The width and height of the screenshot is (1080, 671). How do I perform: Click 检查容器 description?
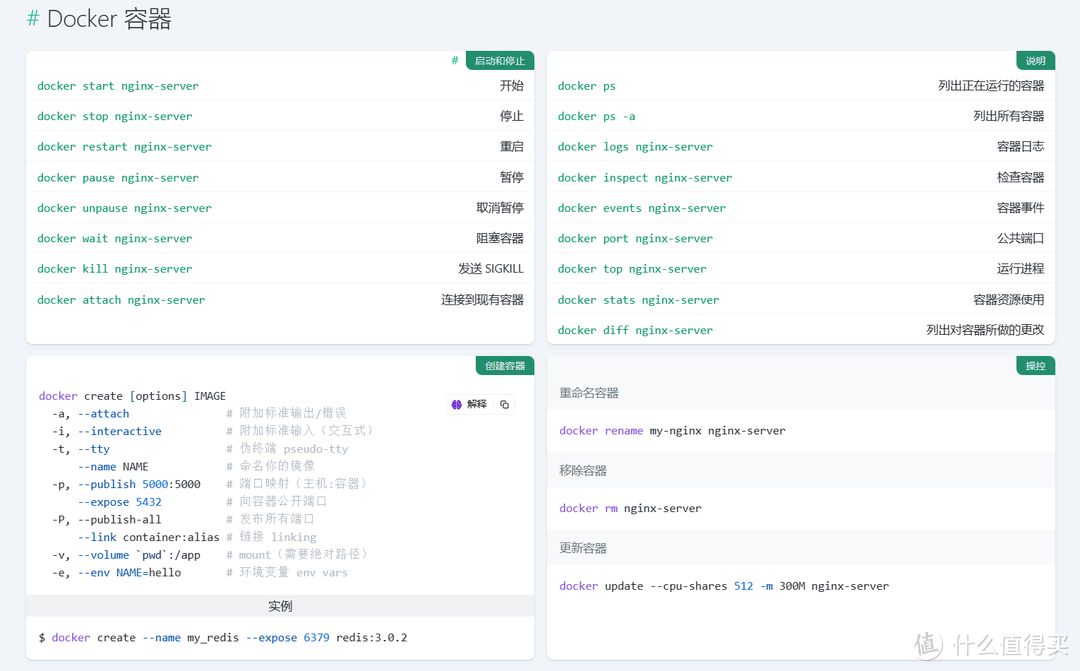(x=1021, y=177)
